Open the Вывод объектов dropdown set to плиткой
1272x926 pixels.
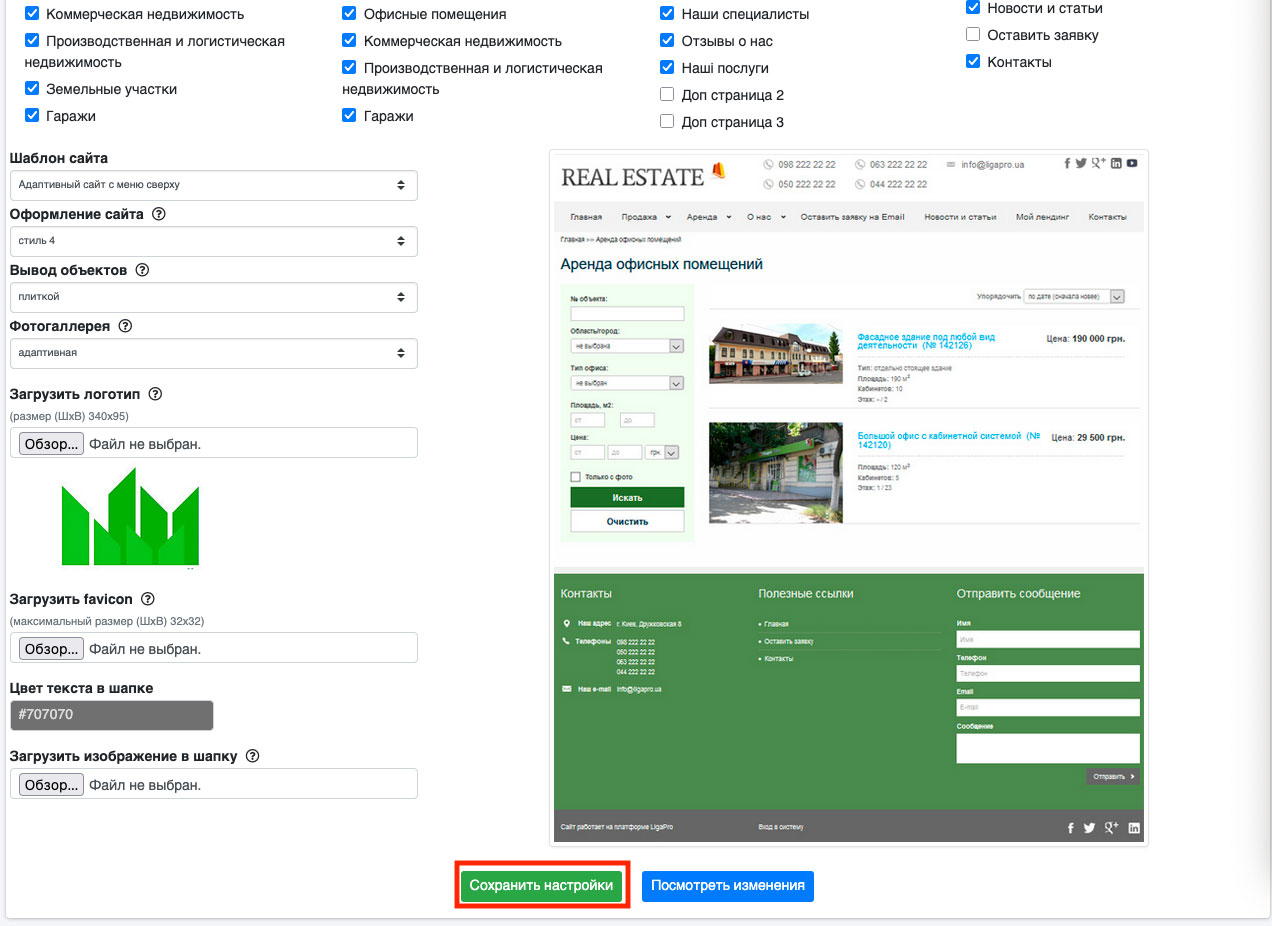coord(213,297)
